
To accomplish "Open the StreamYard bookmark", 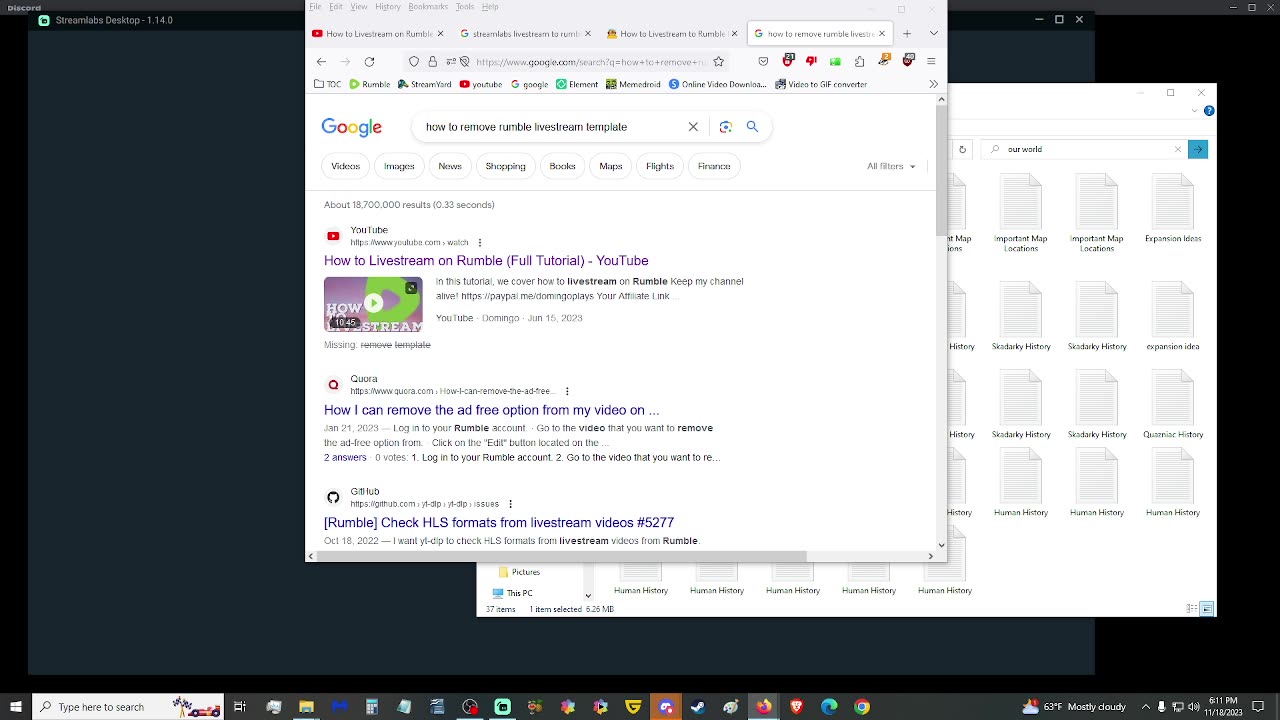I will (x=425, y=84).
